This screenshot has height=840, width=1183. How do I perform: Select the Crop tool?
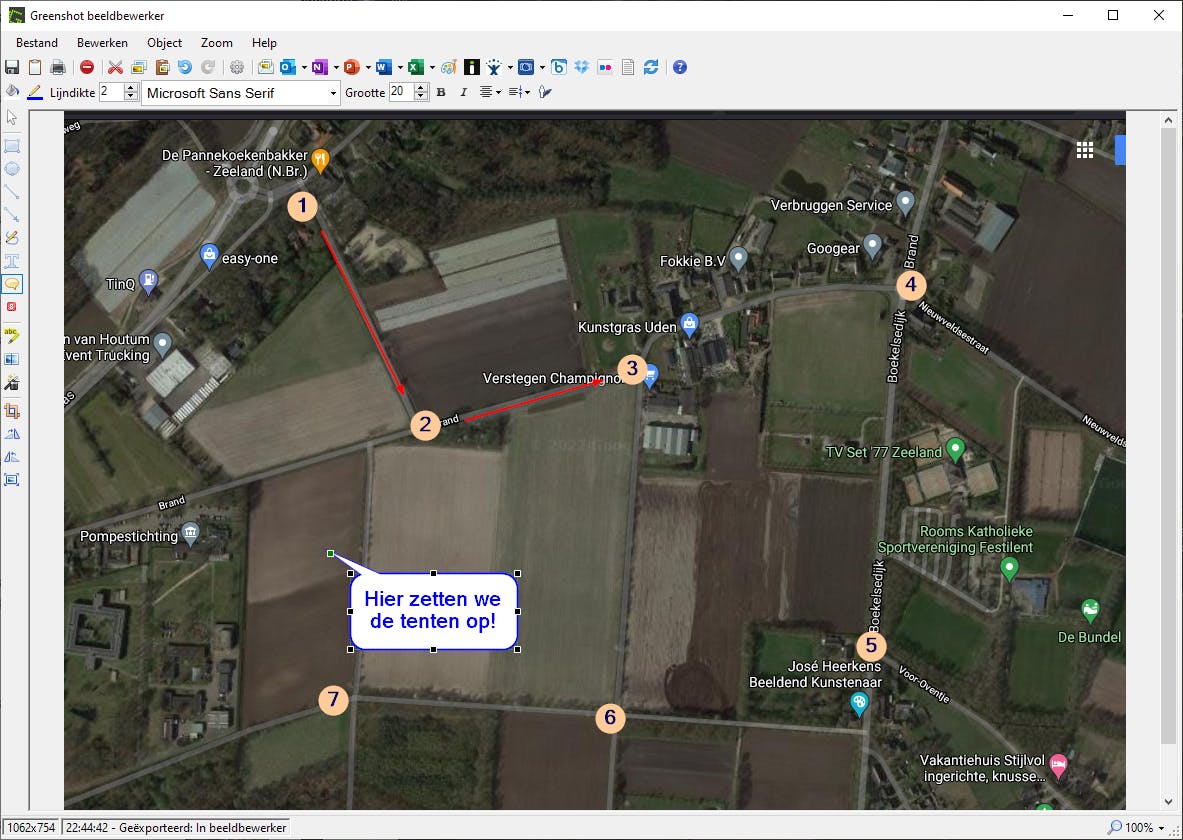pos(12,409)
